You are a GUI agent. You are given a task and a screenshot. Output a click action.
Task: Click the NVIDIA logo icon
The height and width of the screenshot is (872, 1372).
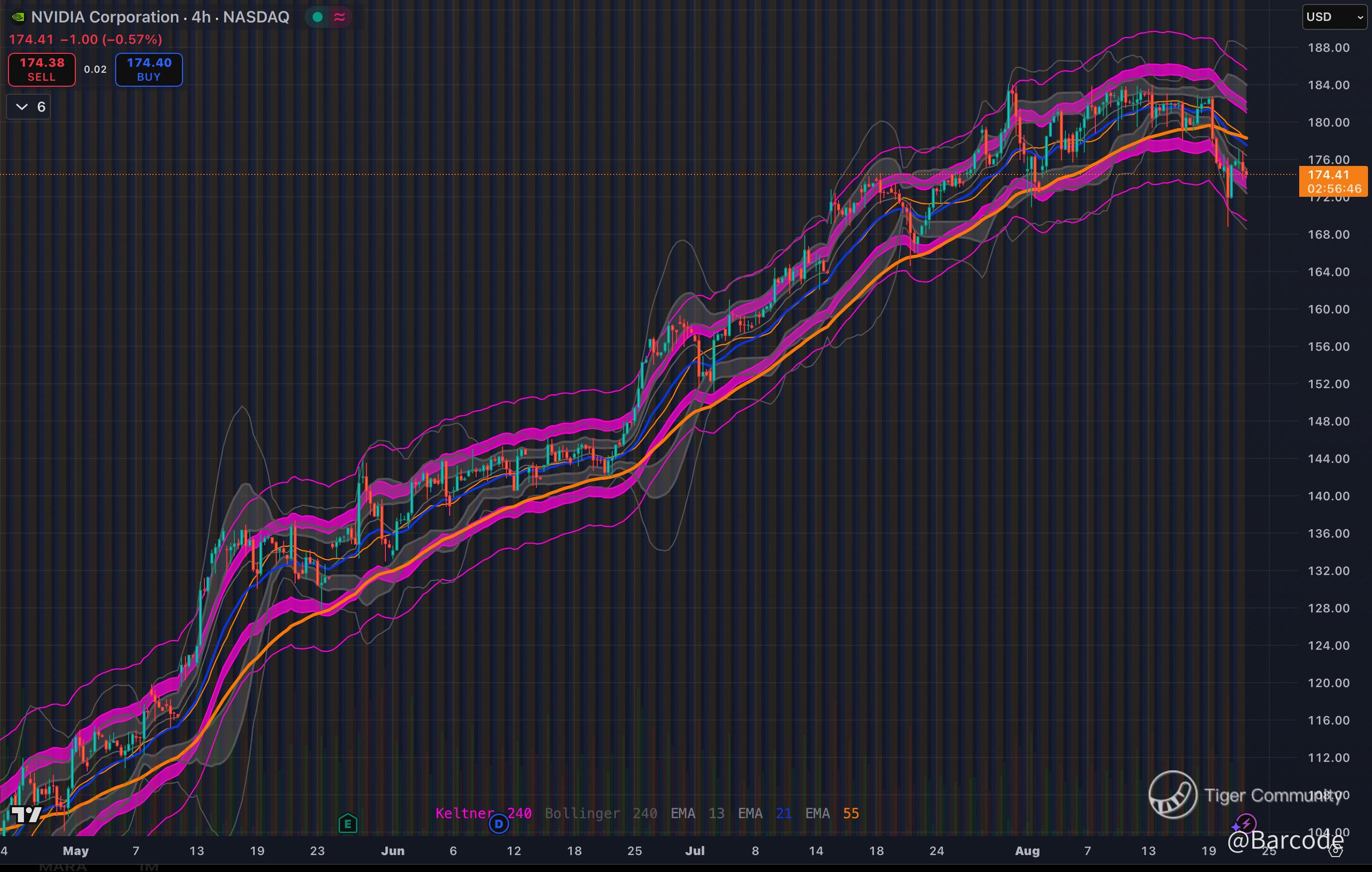18,17
